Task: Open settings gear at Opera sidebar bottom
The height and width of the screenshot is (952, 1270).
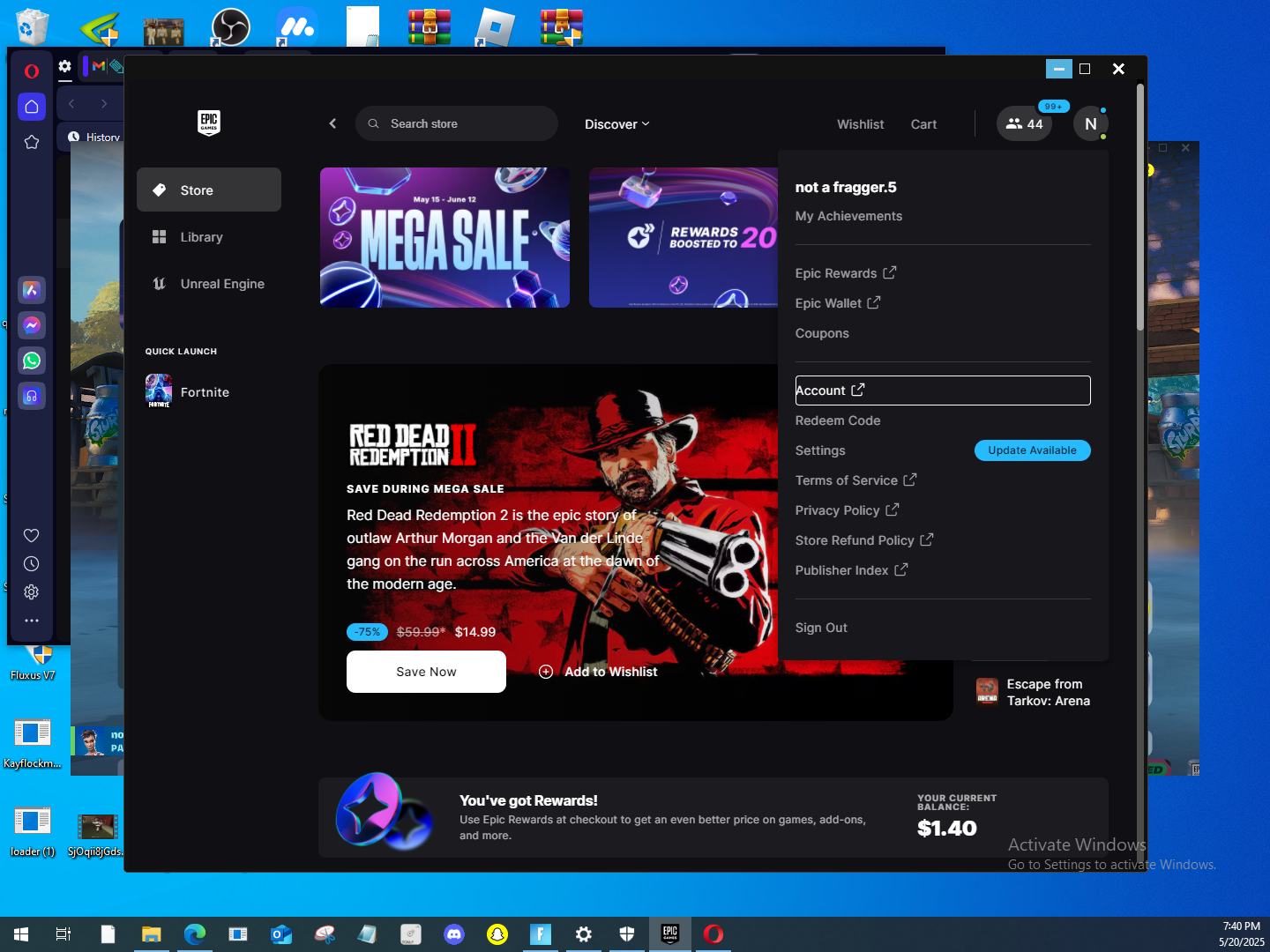Action: (x=32, y=591)
